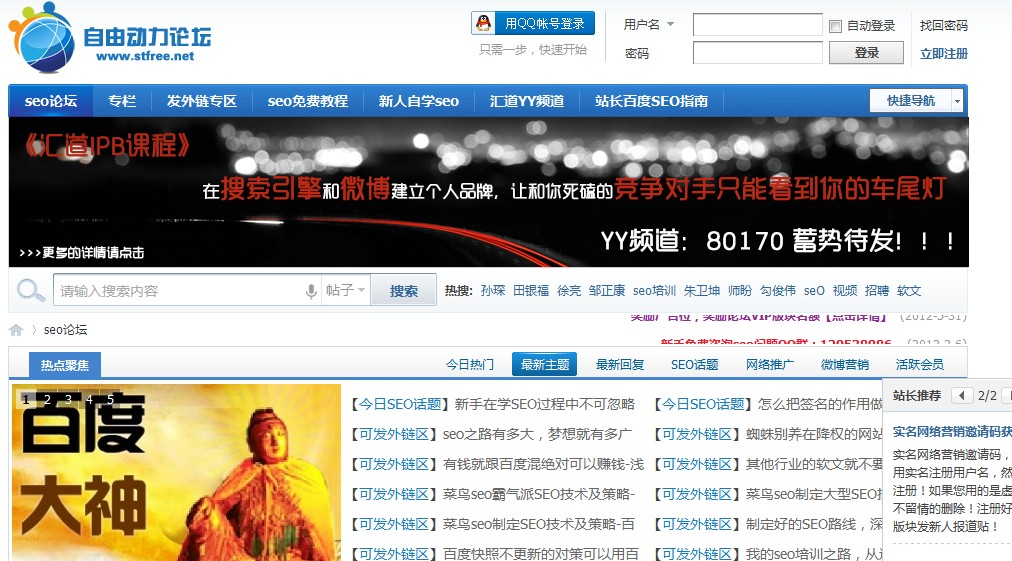Click the 密码 input field
1012x561 pixels.
coord(757,53)
